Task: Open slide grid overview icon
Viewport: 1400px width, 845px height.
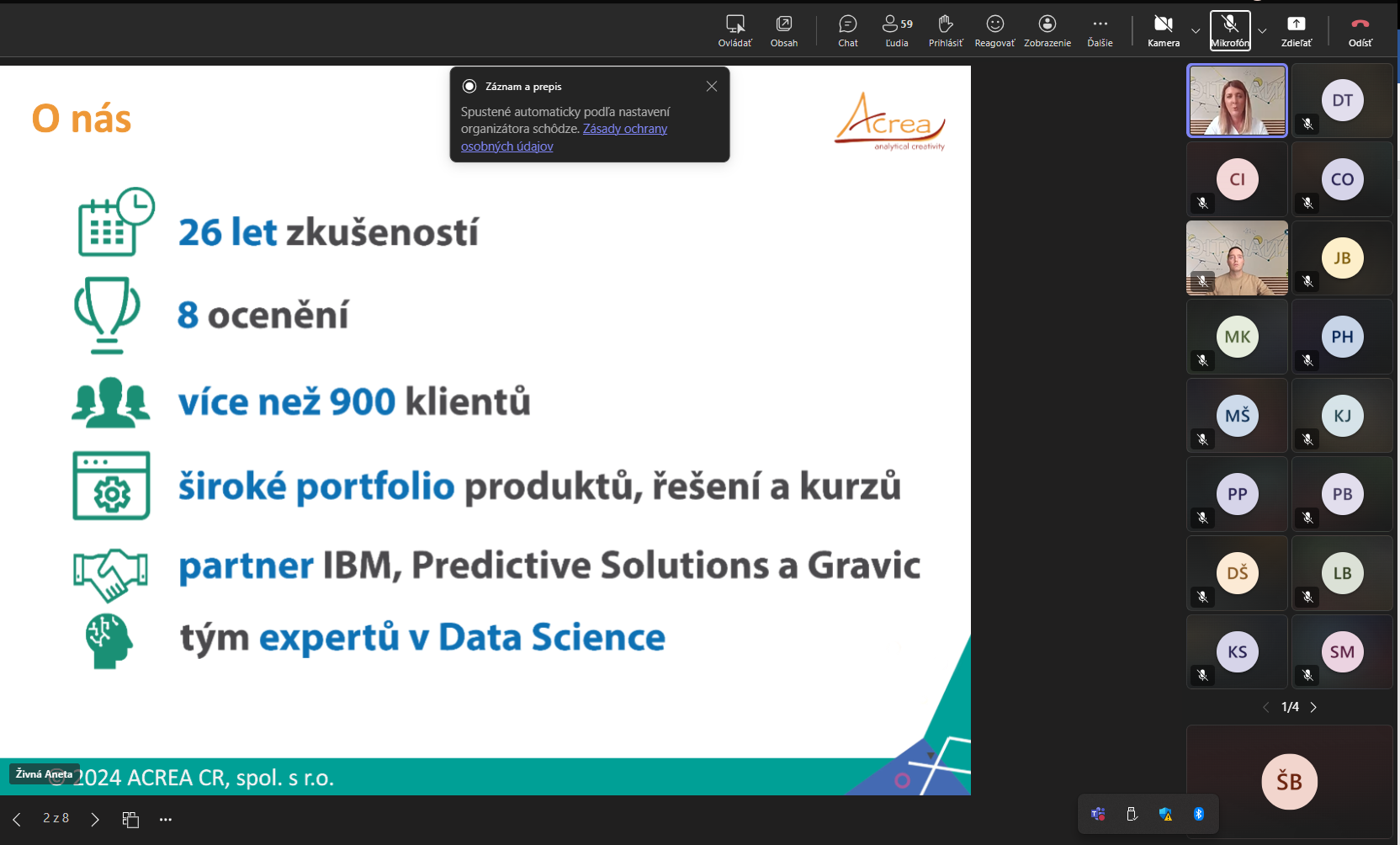Action: [130, 820]
